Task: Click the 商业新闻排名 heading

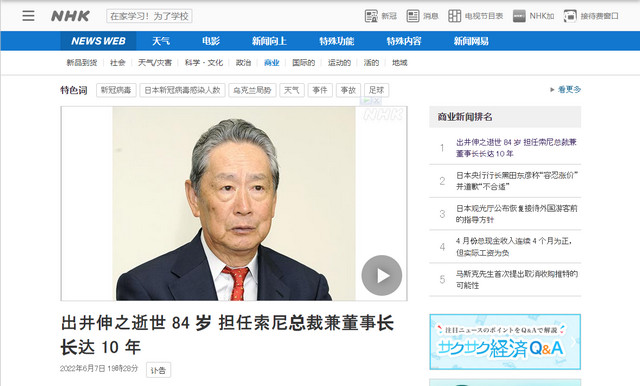Action: 465,117
